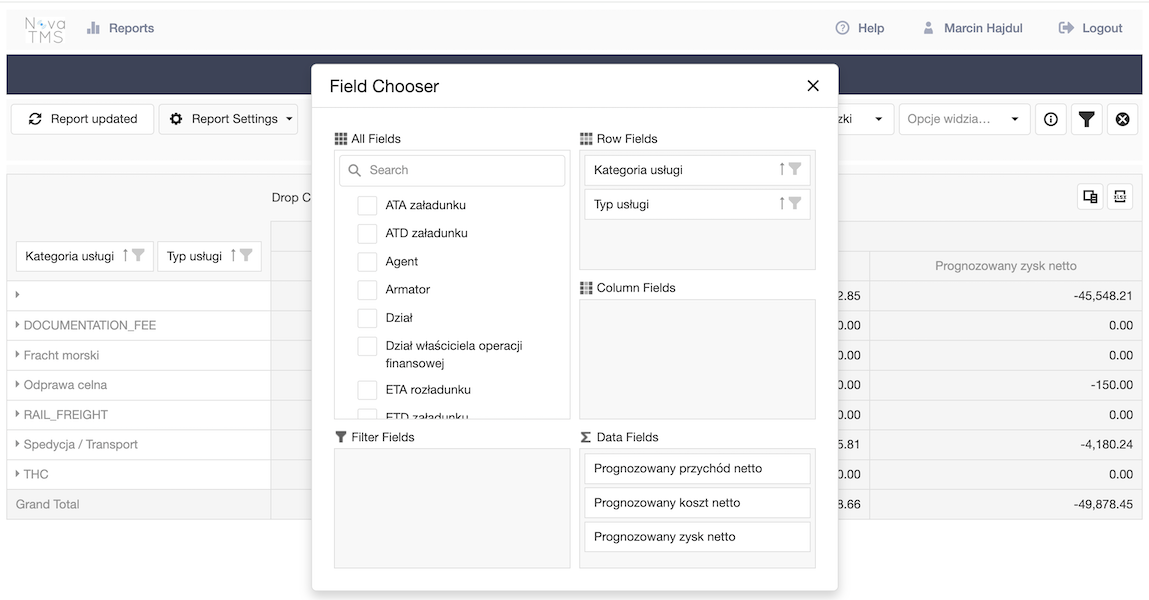This screenshot has width=1149, height=600.
Task: Open the Help menu item
Action: (860, 28)
